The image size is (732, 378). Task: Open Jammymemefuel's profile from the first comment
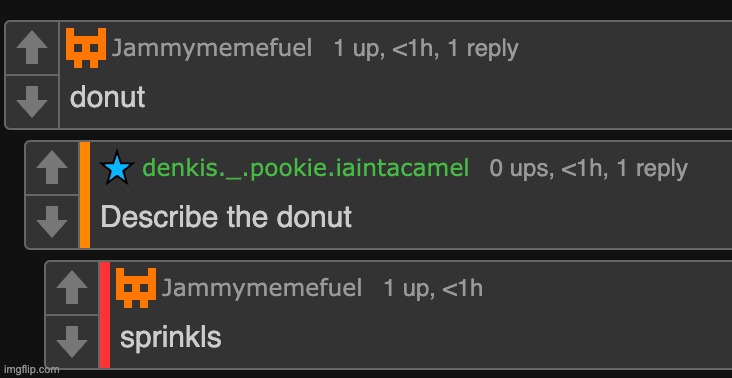point(211,49)
